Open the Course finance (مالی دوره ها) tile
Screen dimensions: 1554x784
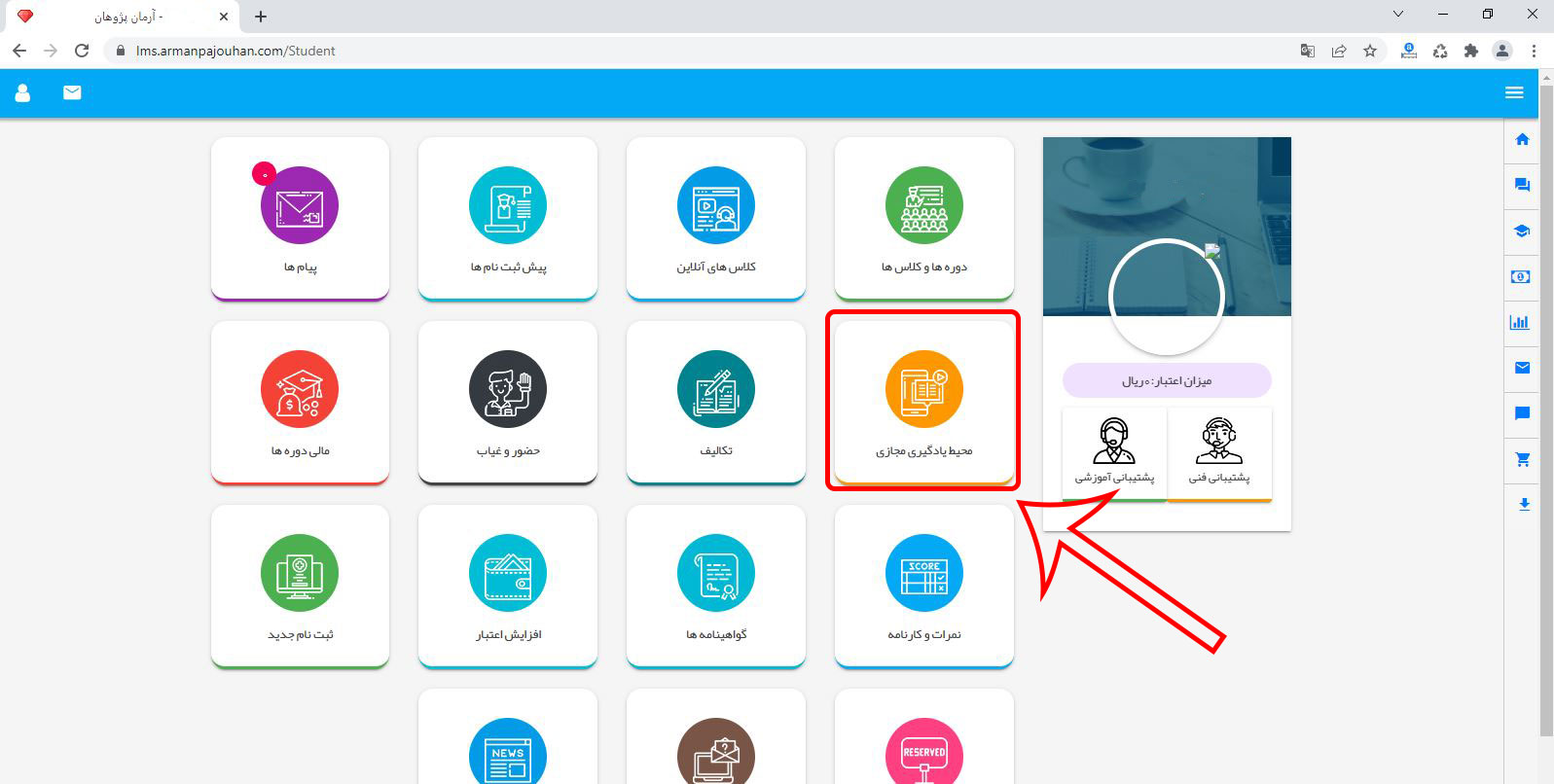click(300, 402)
